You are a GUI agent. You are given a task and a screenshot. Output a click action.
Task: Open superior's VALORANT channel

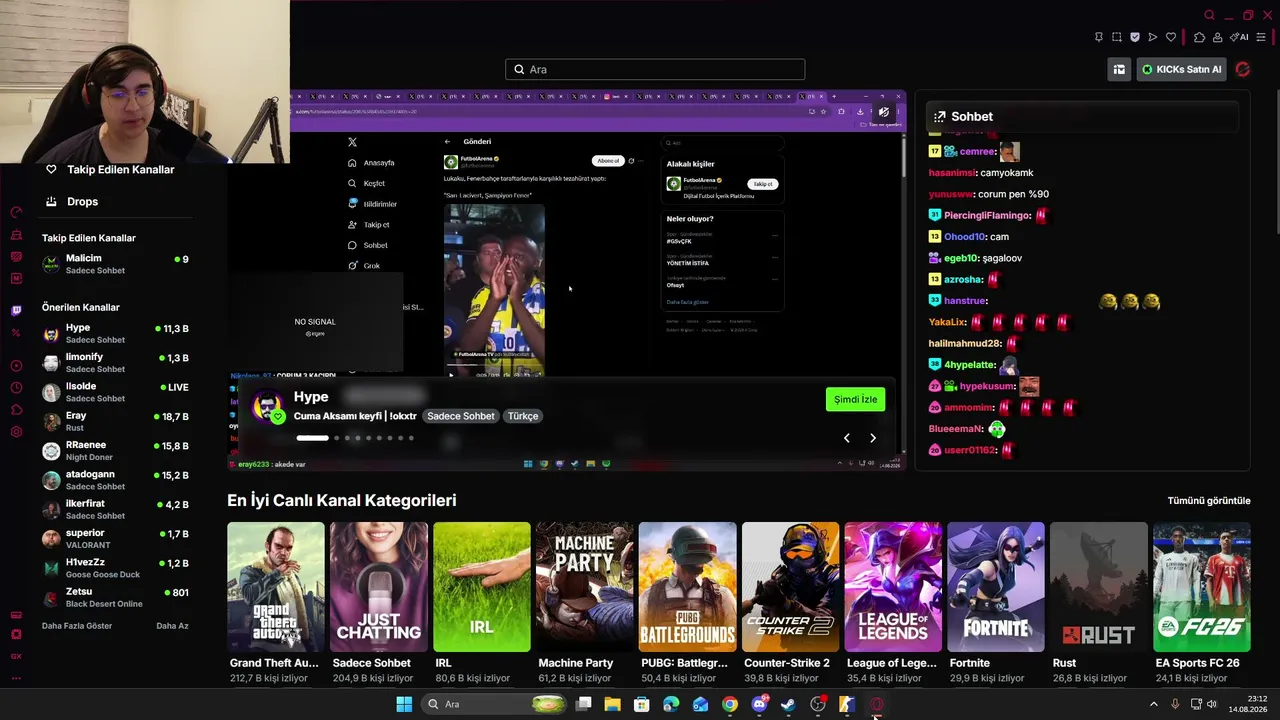(115, 539)
